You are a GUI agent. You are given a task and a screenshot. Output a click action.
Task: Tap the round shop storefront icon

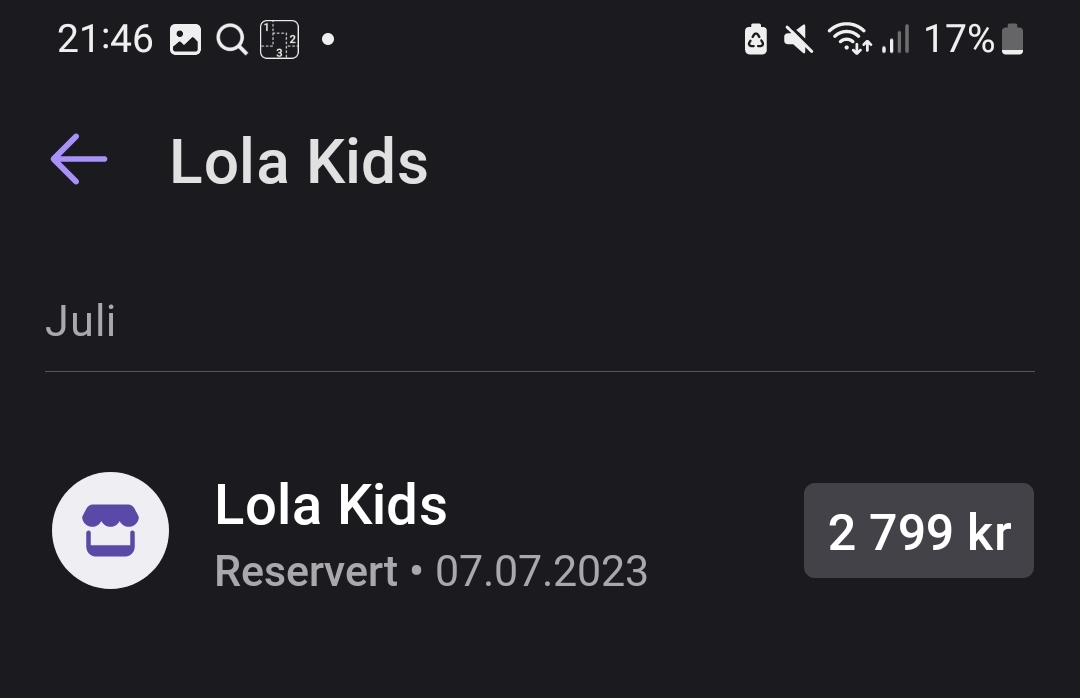110,531
